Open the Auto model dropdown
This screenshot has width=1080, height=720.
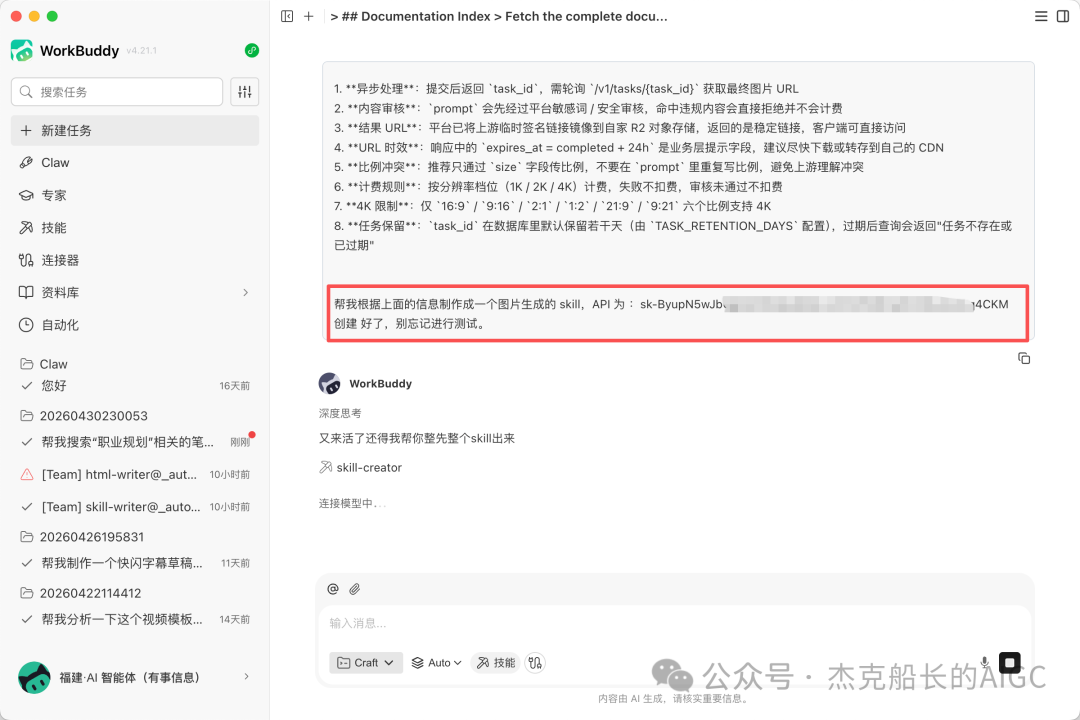pos(437,663)
